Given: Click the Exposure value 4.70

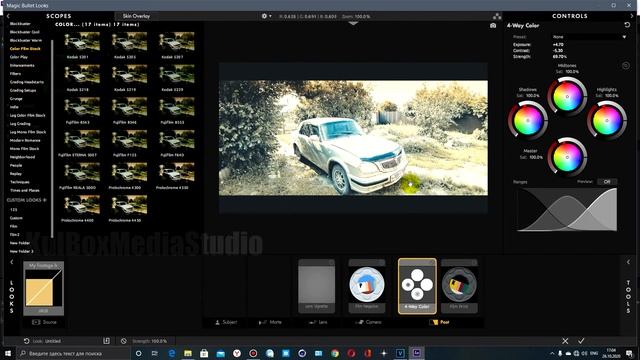Looking at the screenshot, I should coord(558,44).
